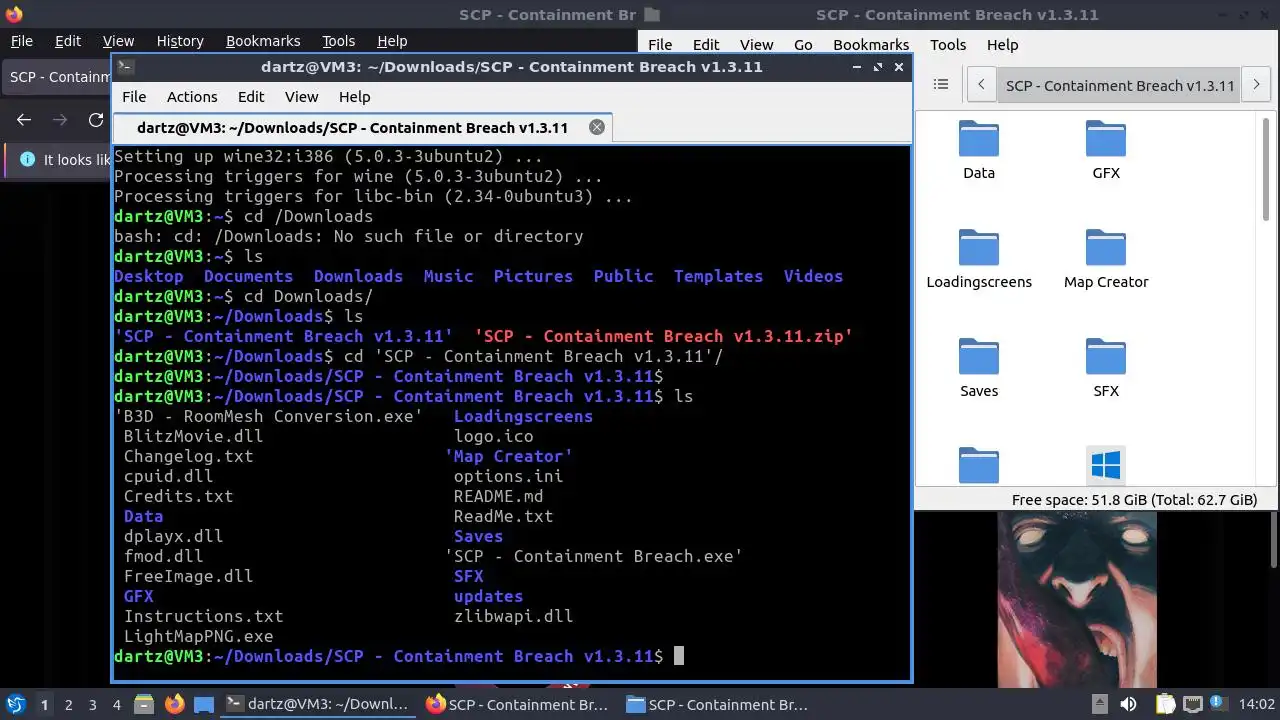Screen dimensions: 1280x720
Task: Close the terminal tab with X icon
Action: pos(597,127)
